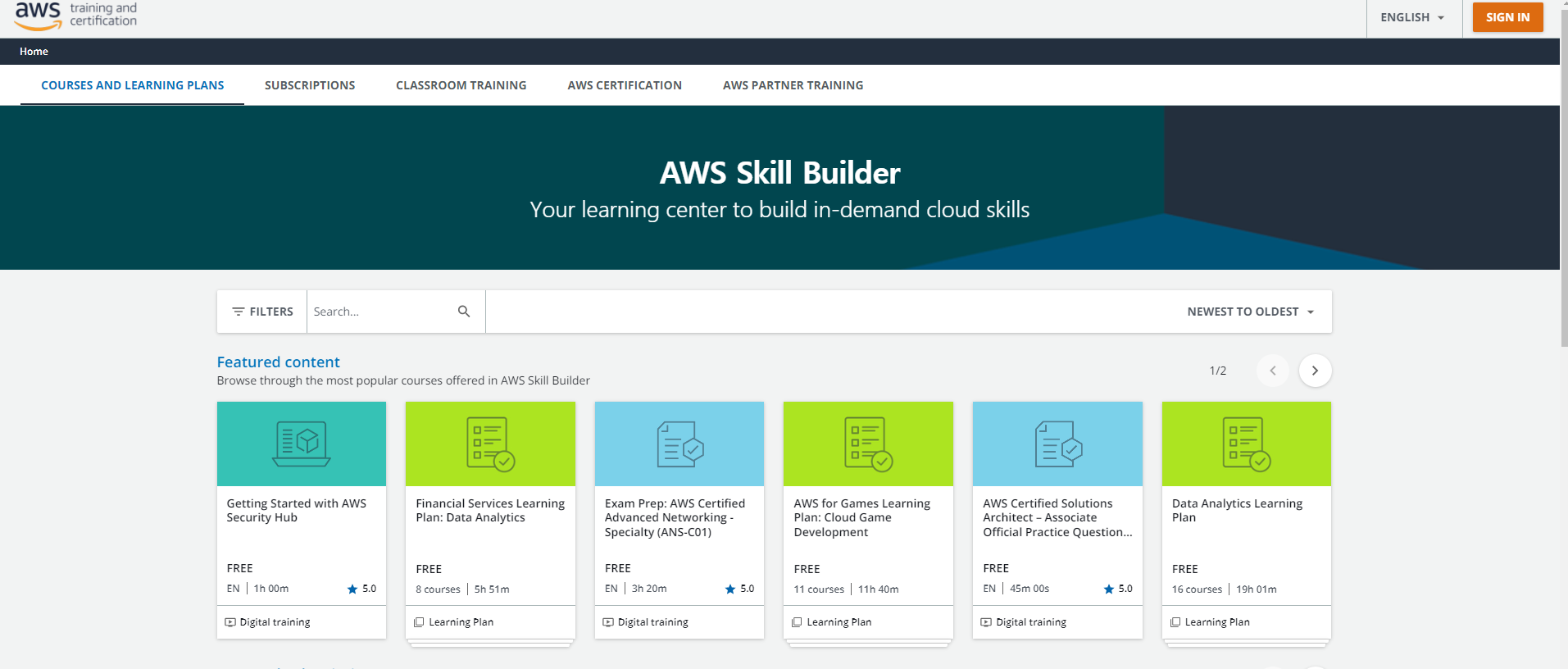Go to previous featured content page
The width and height of the screenshot is (1568, 669).
click(x=1273, y=371)
